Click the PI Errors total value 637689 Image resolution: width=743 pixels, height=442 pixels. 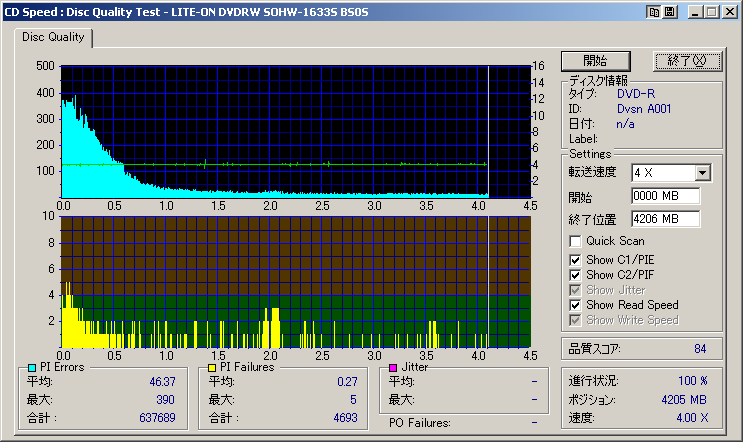(x=157, y=418)
